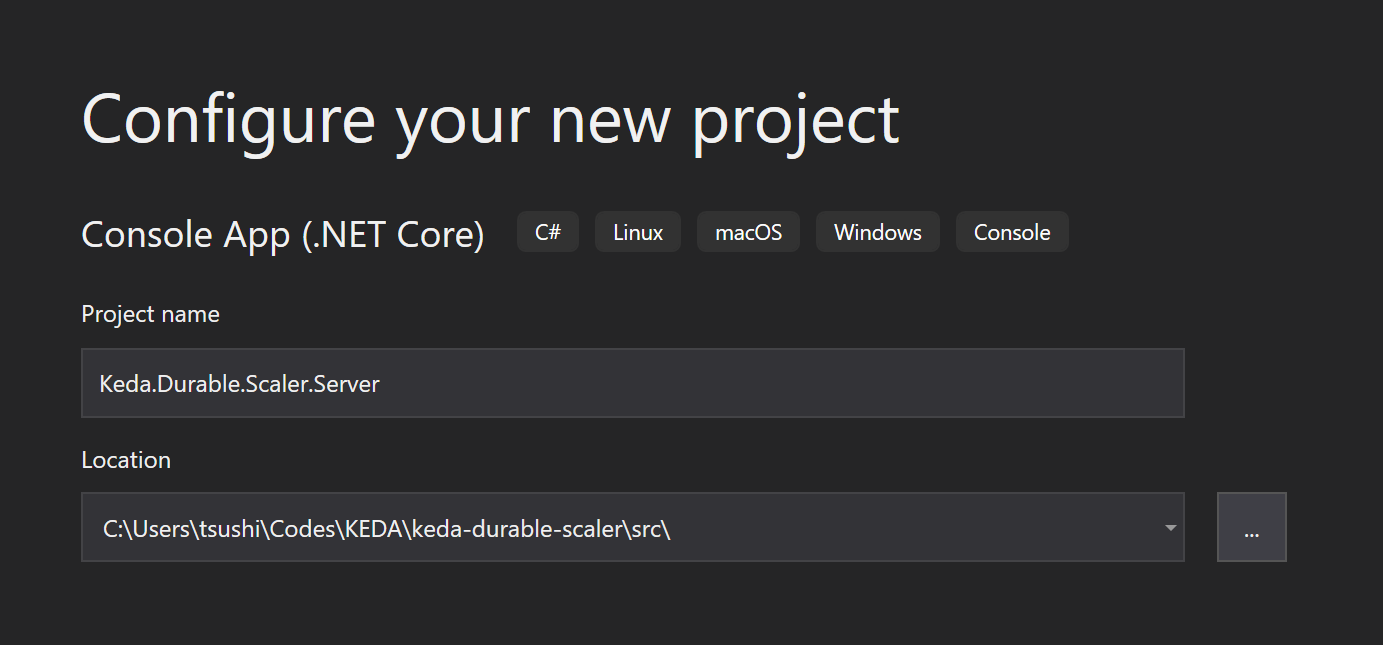Screen dimensions: 1383x645
Task: Click the 'Configure your new project' heading
Action: (490, 119)
